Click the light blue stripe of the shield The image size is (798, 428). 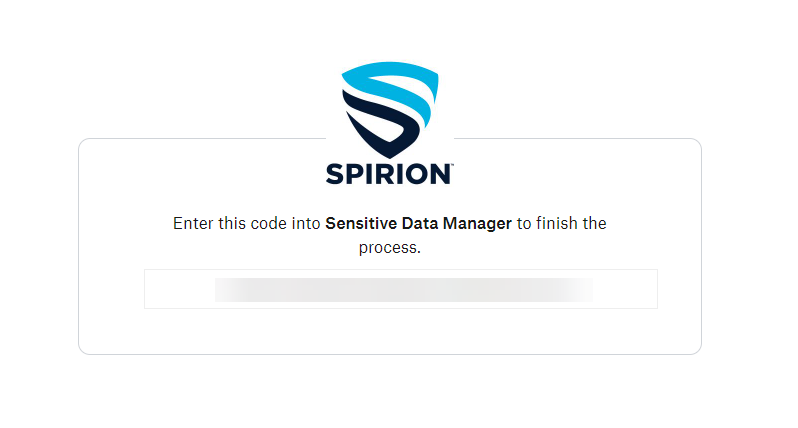[390, 78]
